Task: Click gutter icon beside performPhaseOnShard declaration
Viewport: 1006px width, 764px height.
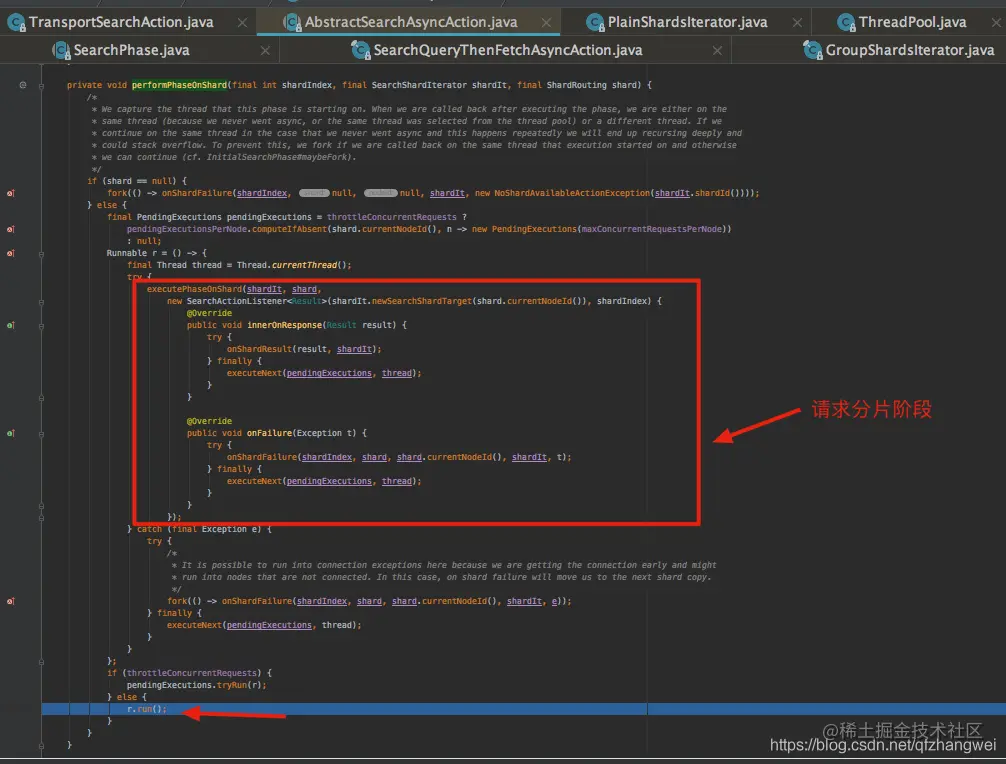Action: coord(22,85)
